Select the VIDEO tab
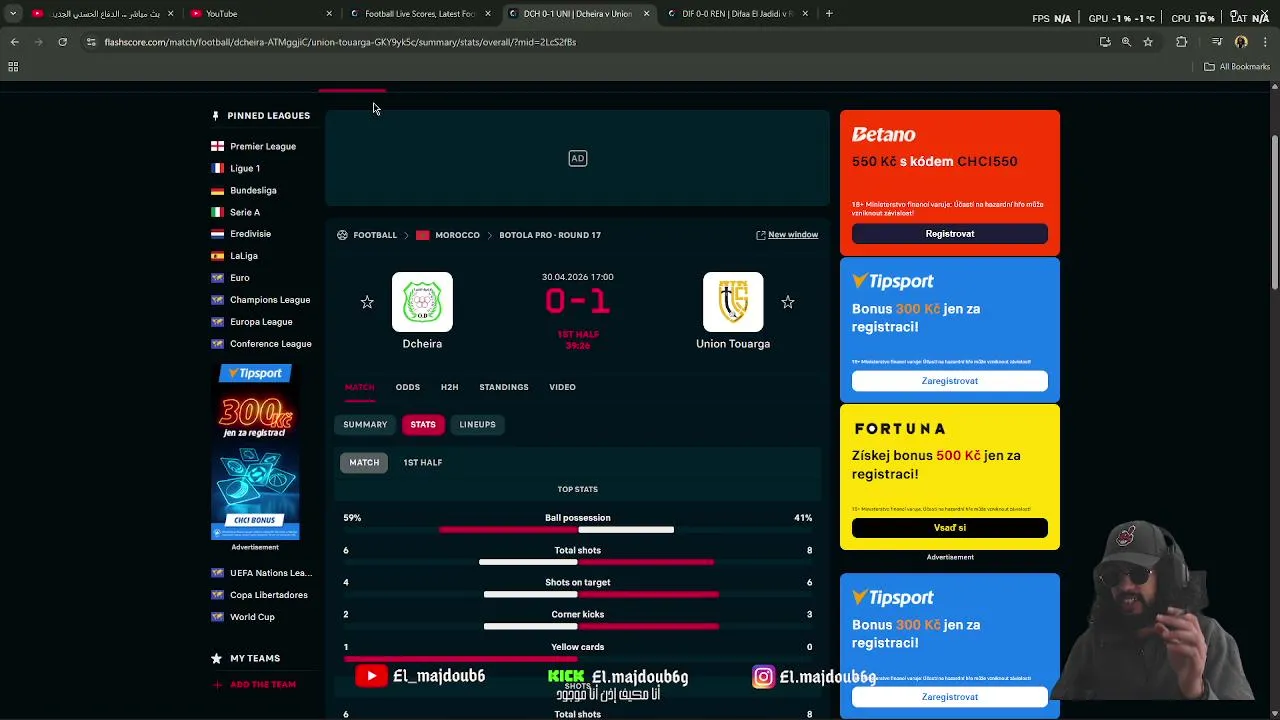Screen dimensions: 1280x720 (x=562, y=387)
